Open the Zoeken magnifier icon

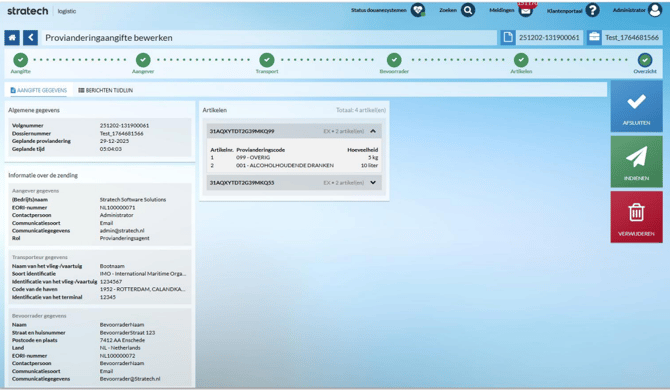pos(468,10)
